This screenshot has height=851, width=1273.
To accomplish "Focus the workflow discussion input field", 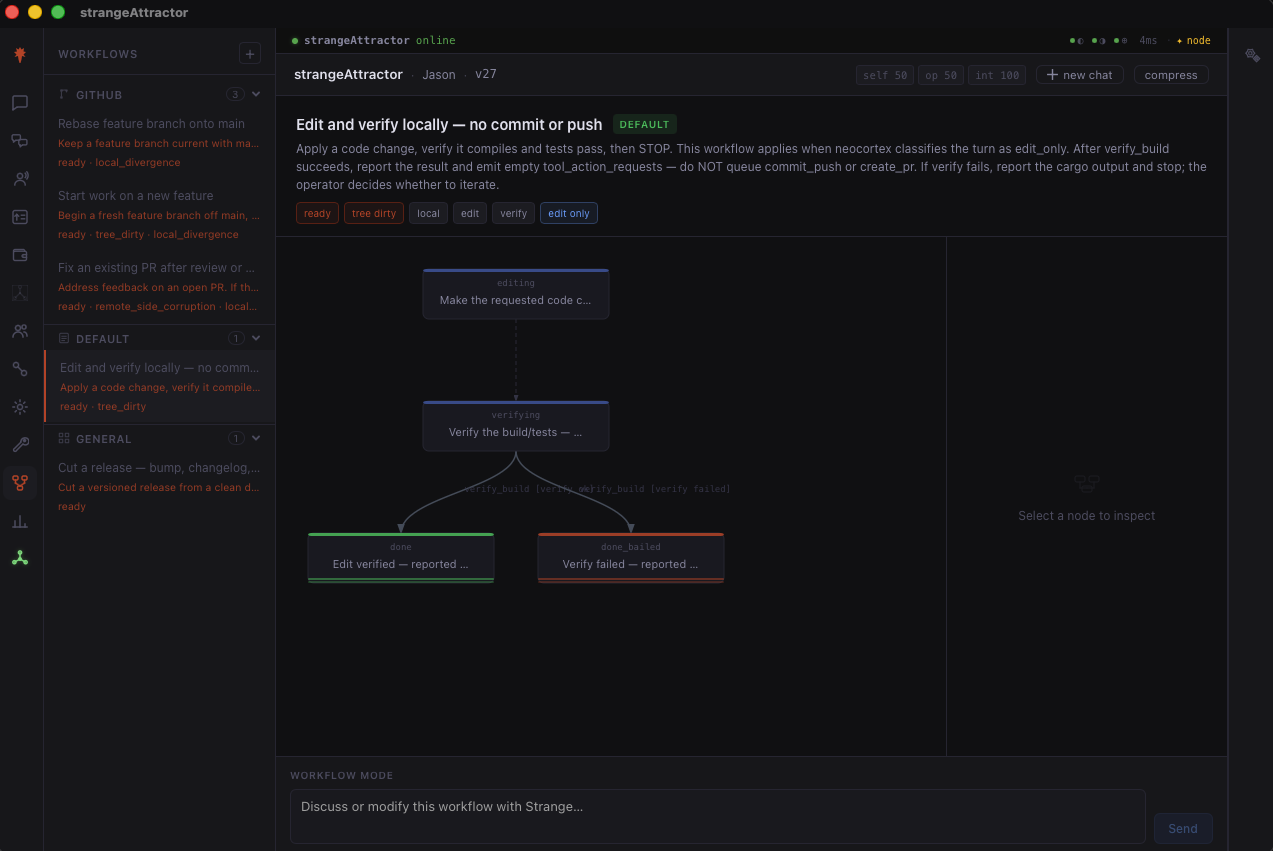I will click(x=718, y=816).
